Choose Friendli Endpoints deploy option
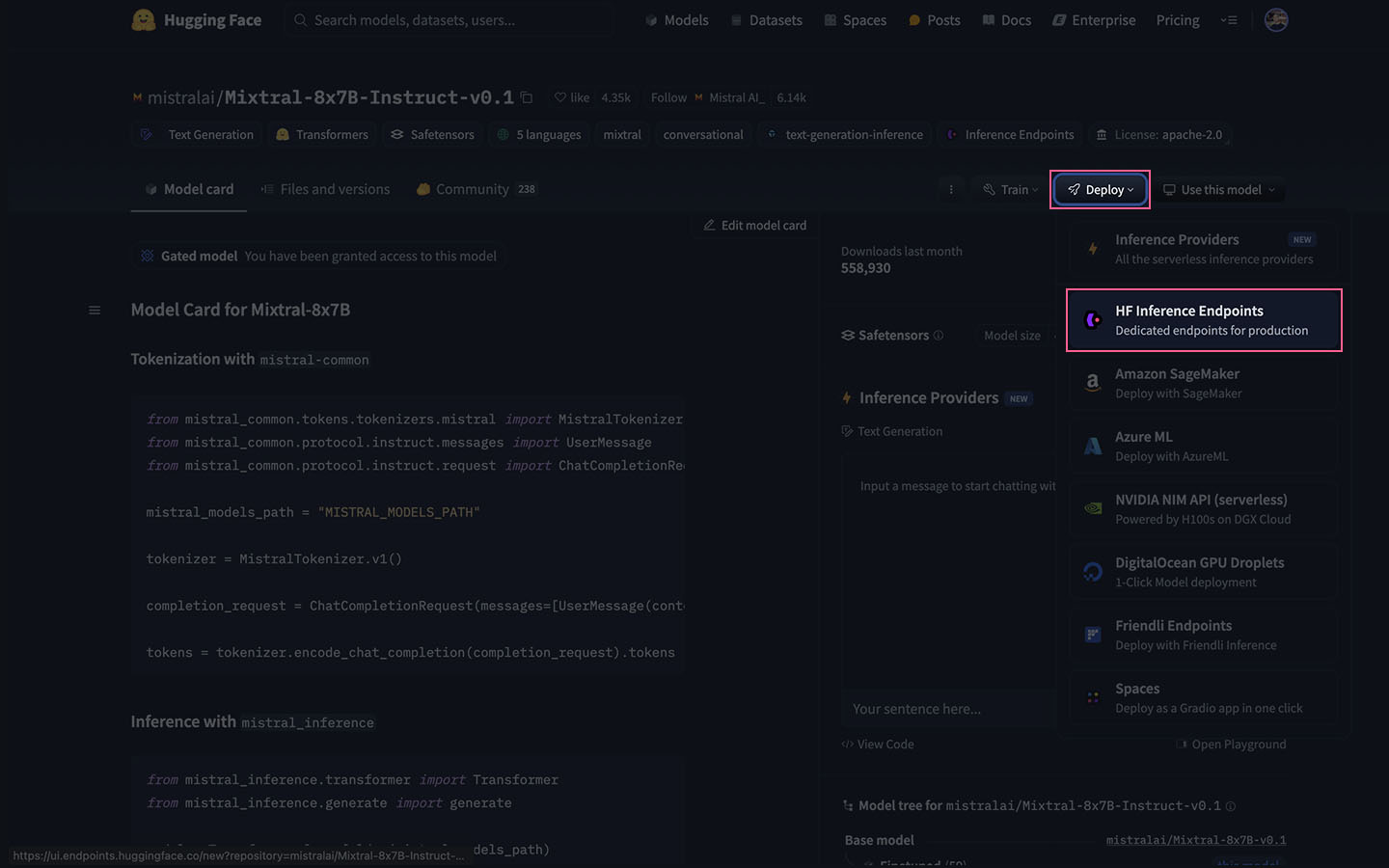This screenshot has width=1389, height=868. pyautogui.click(x=1204, y=635)
